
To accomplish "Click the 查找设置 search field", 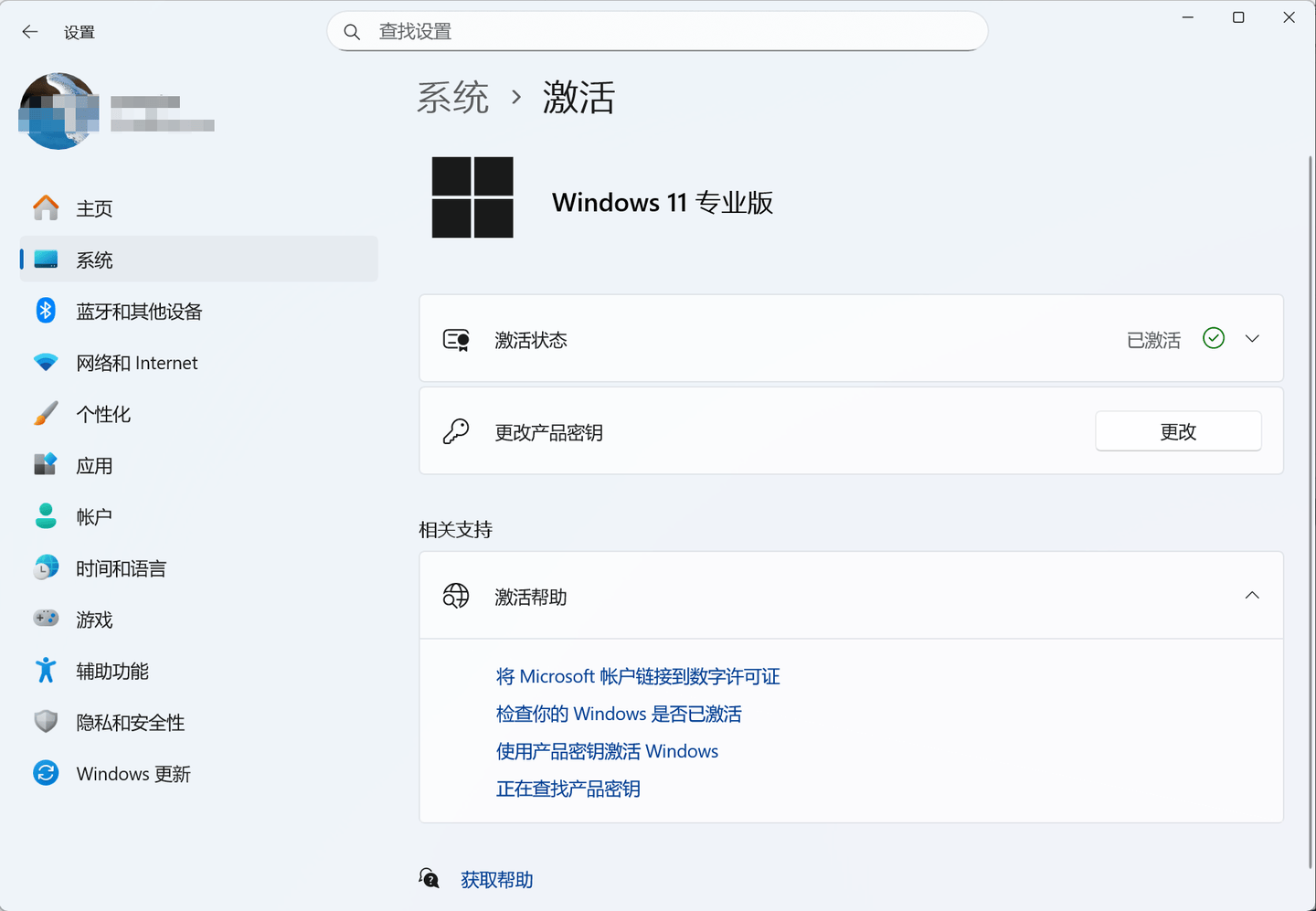I will tap(658, 32).
